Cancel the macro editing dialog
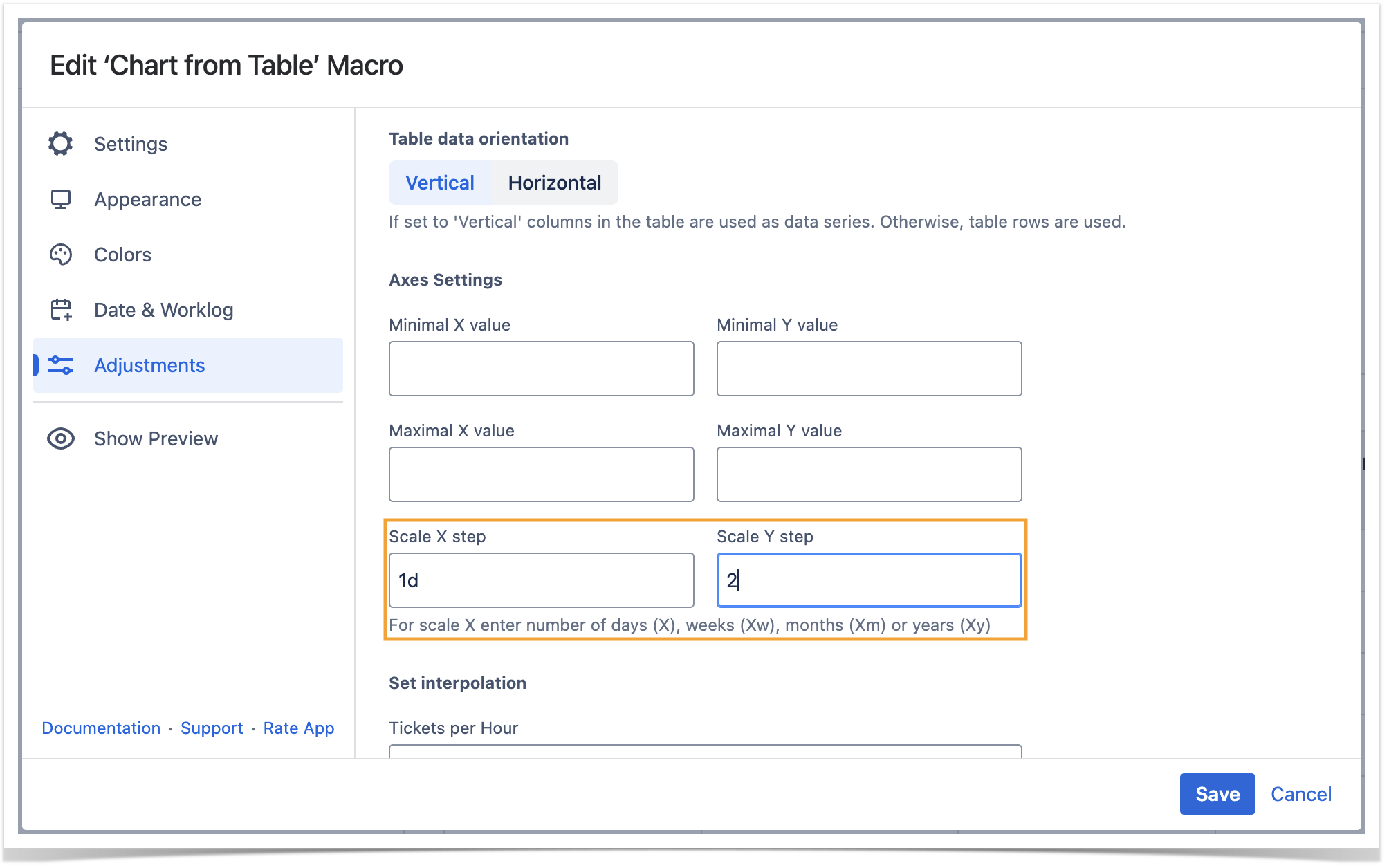This screenshot has width=1389, height=868. (x=1300, y=794)
